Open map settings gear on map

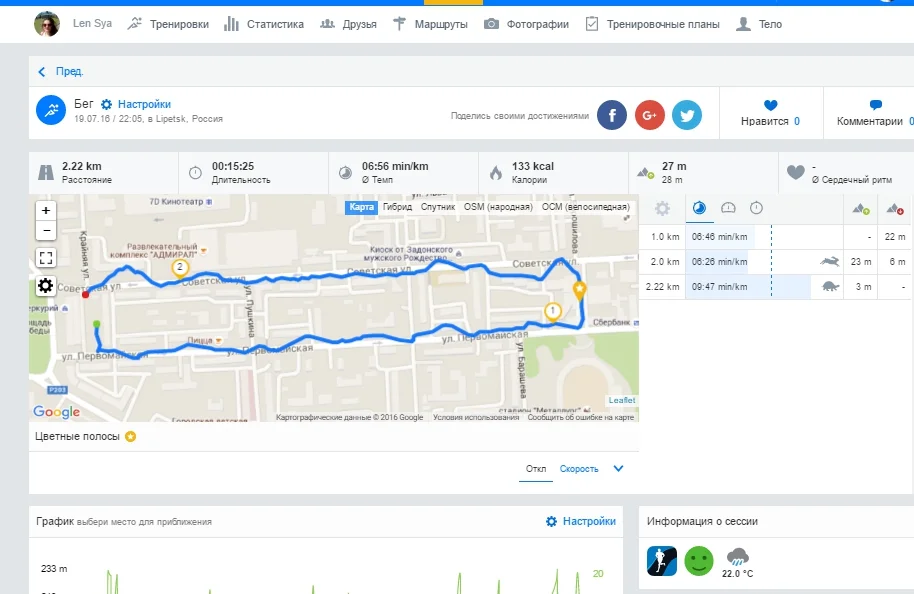tap(46, 286)
